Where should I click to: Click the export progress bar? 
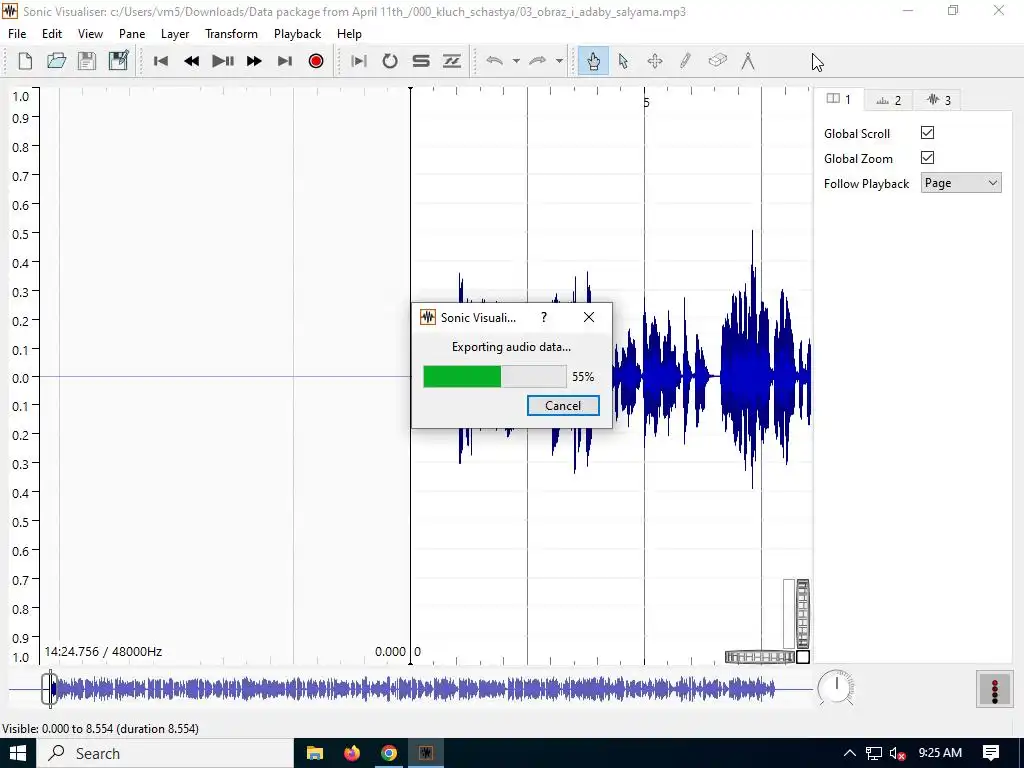point(494,377)
